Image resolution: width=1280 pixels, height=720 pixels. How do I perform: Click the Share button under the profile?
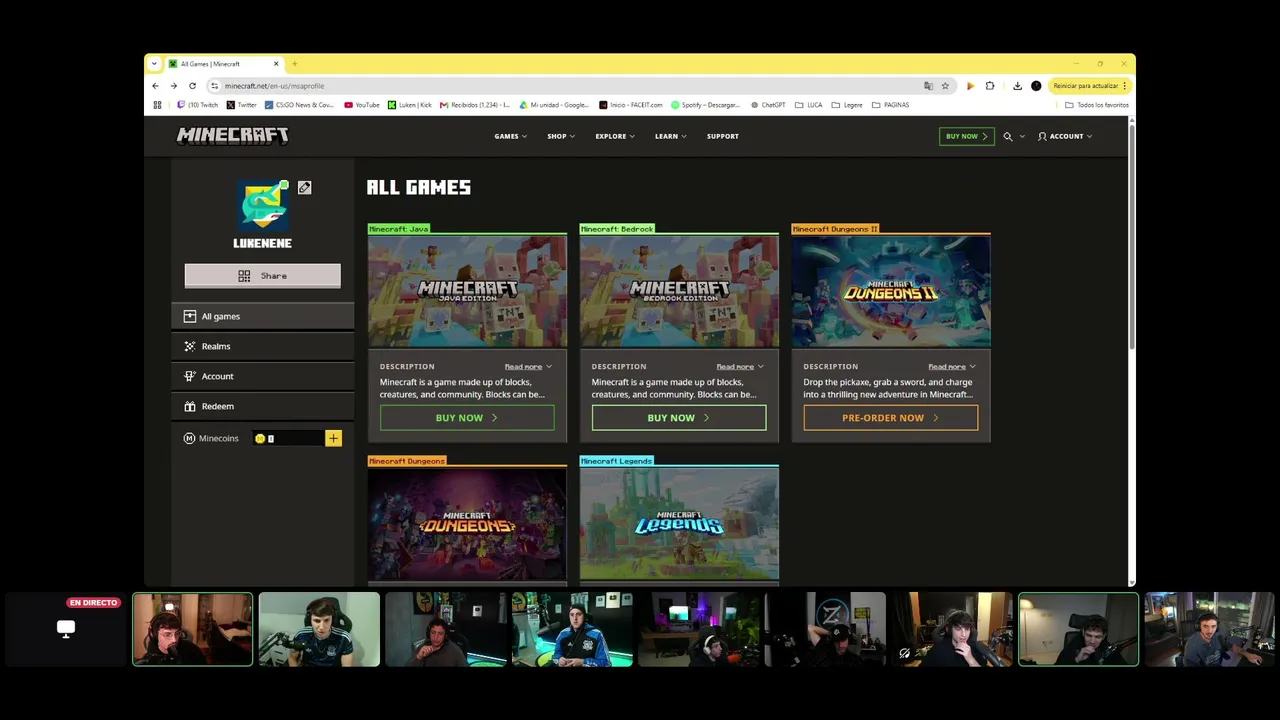(x=263, y=276)
